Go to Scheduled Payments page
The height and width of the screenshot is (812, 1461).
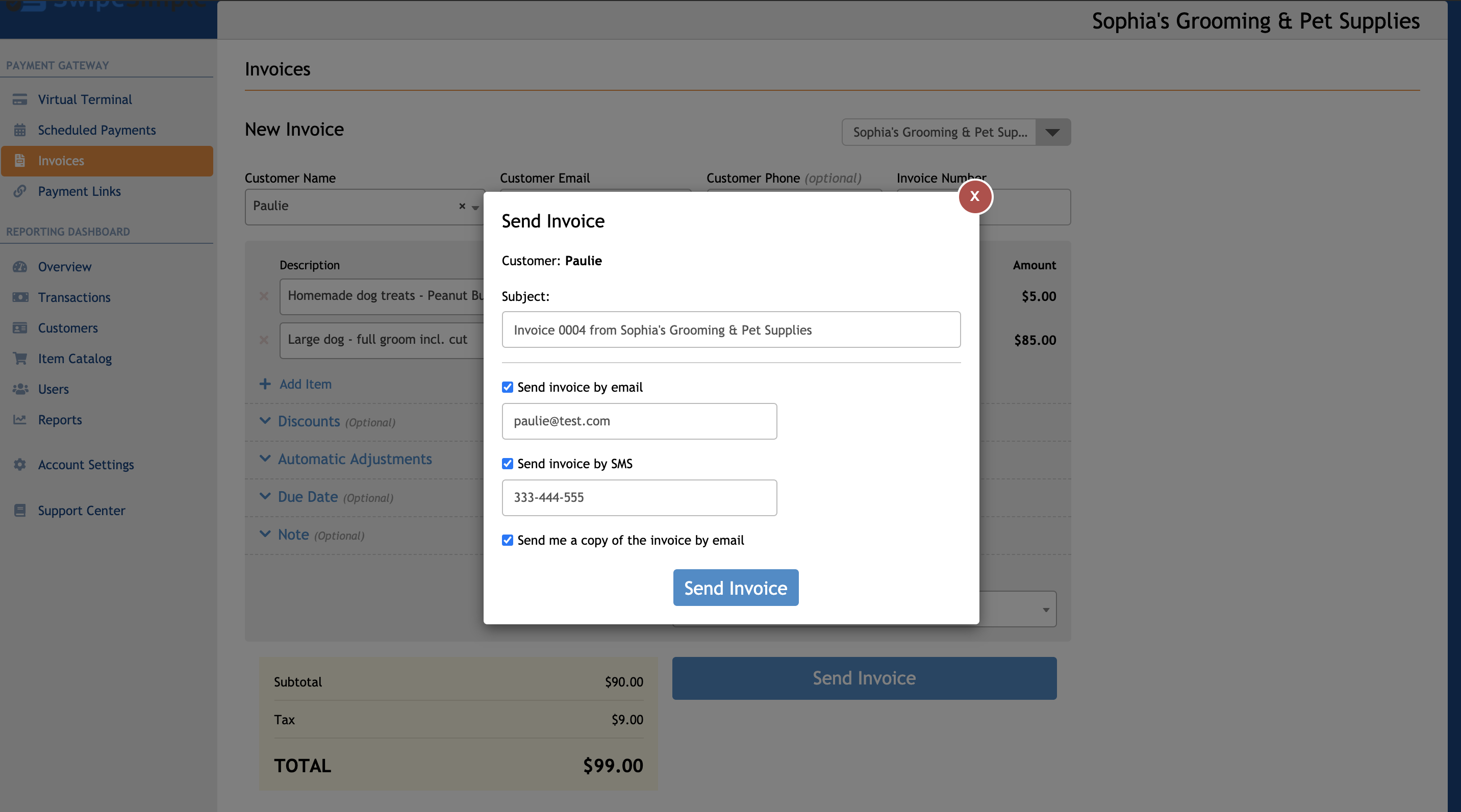(97, 130)
